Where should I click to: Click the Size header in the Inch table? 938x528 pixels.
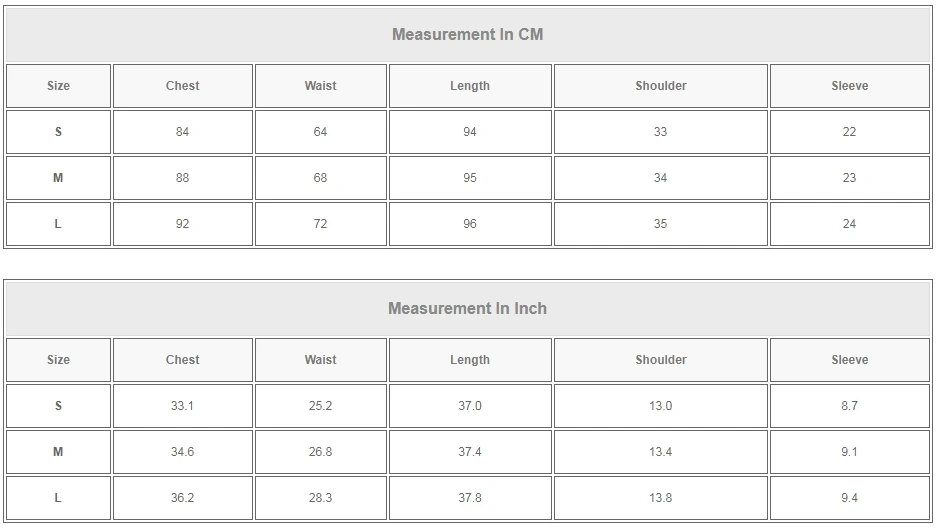tap(58, 360)
